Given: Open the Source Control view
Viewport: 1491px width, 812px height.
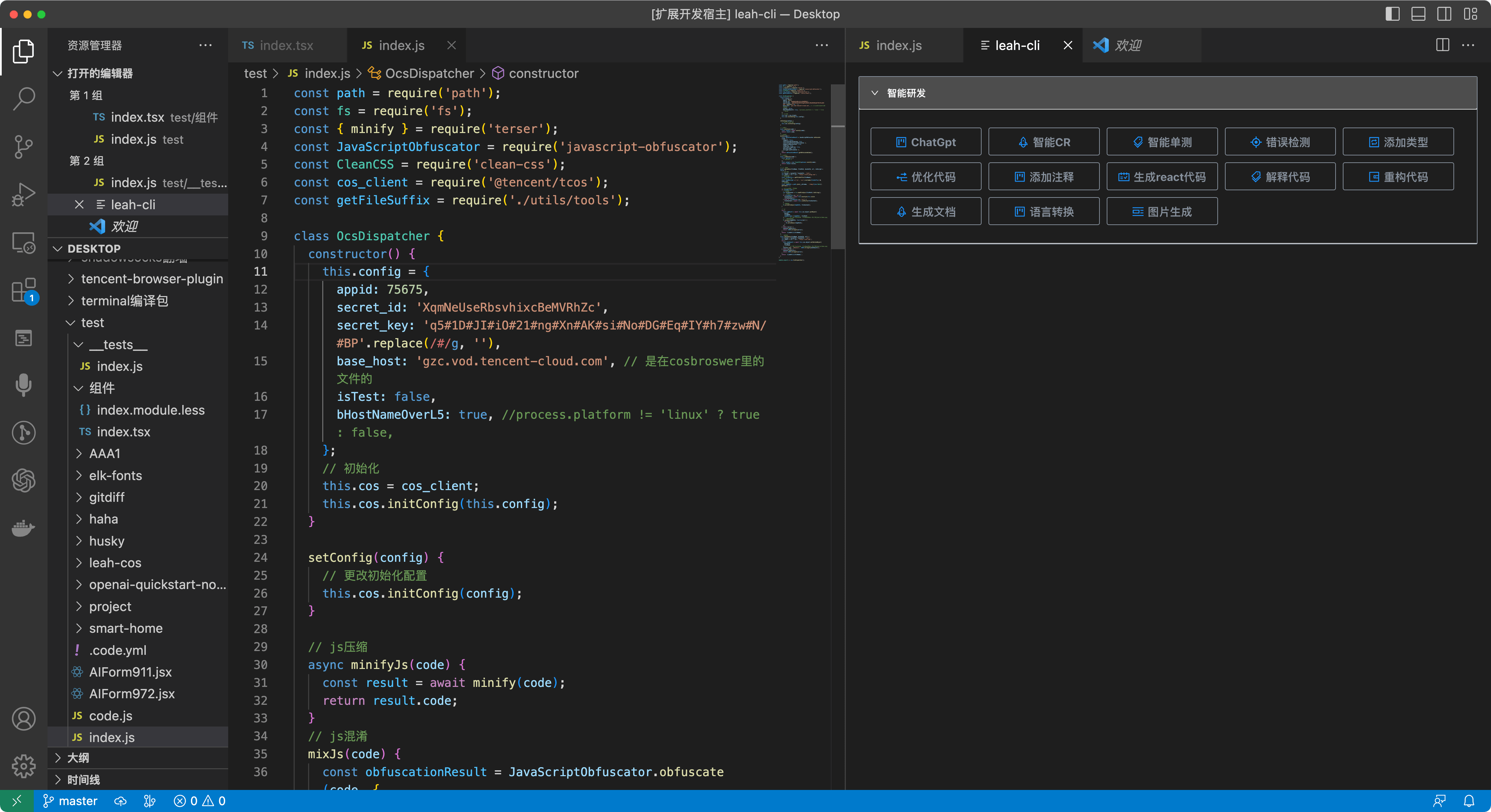Looking at the screenshot, I should [x=24, y=146].
